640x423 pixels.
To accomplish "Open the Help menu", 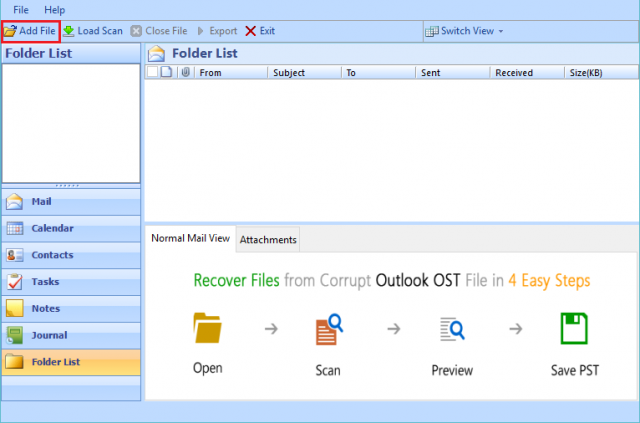I will click(54, 10).
